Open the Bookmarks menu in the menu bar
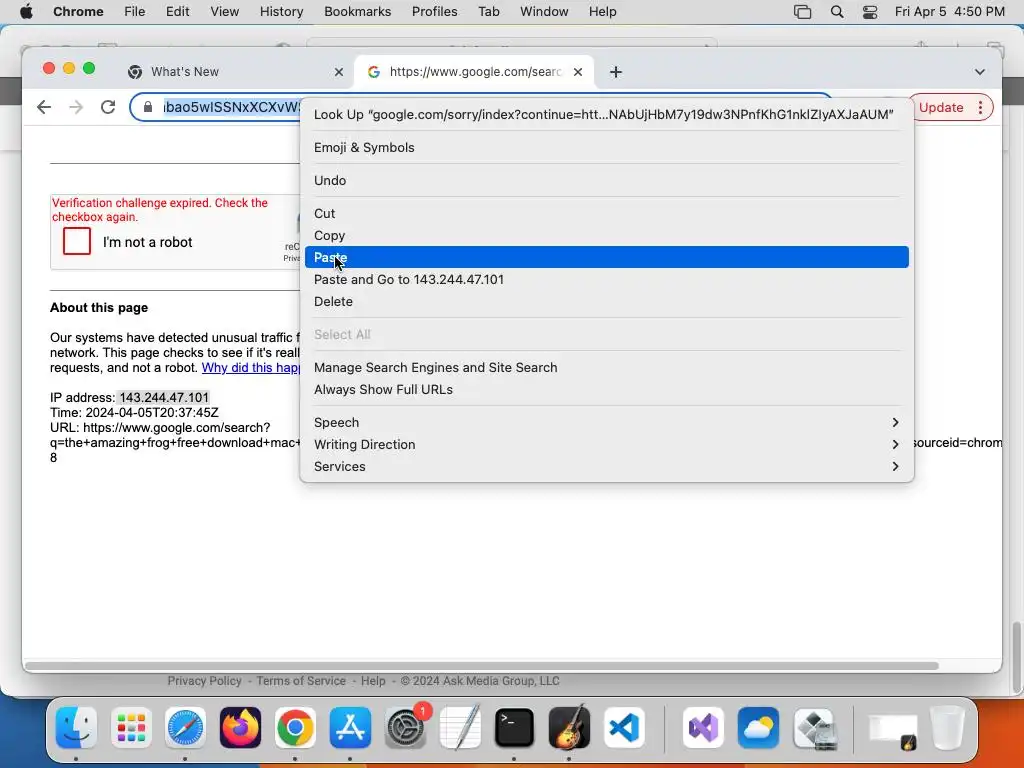The height and width of the screenshot is (768, 1024). (357, 12)
